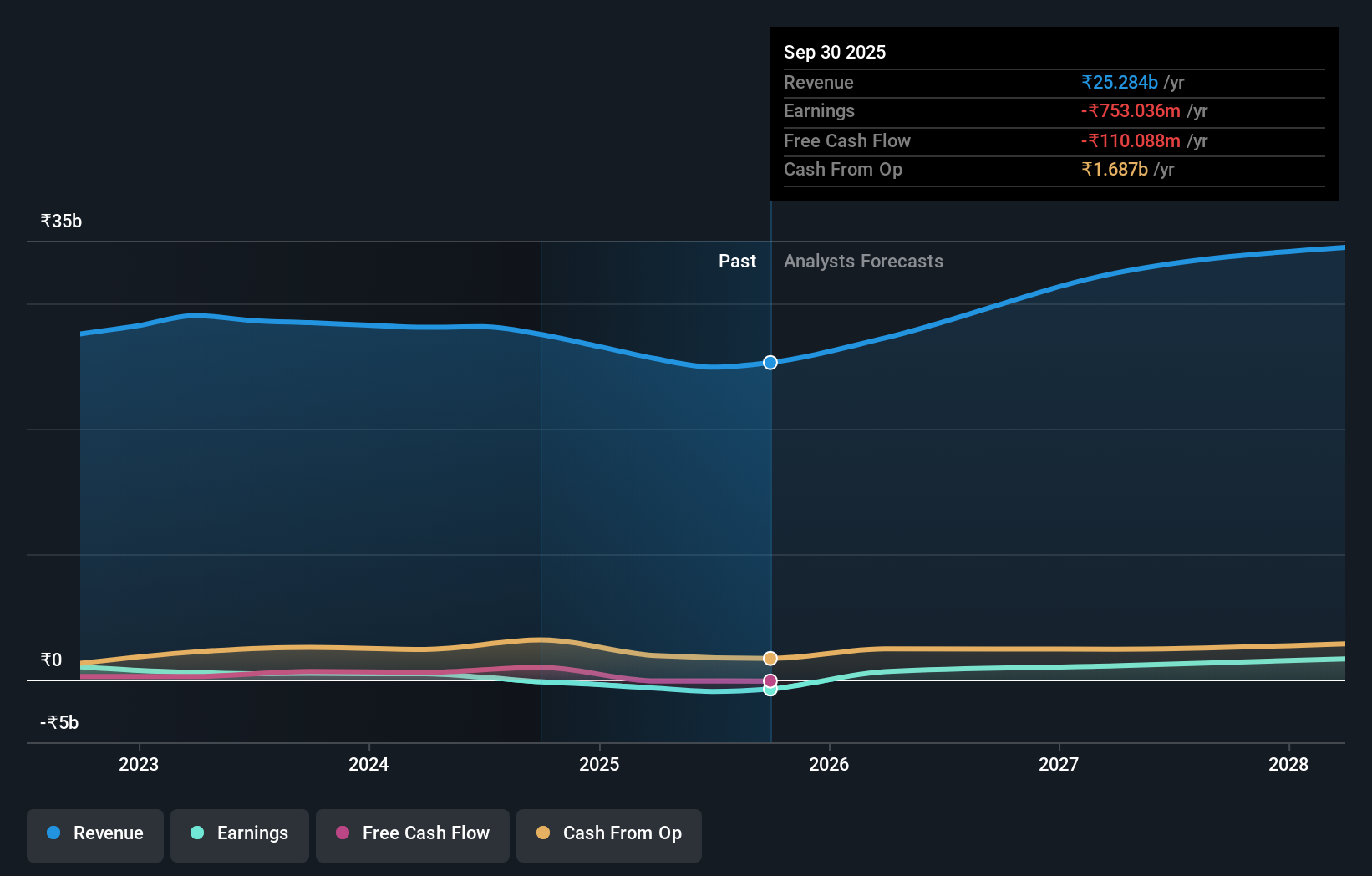Expand the Sep 30 2025 tooltip details
Image resolution: width=1372 pixels, height=876 pixels.
pos(834,52)
